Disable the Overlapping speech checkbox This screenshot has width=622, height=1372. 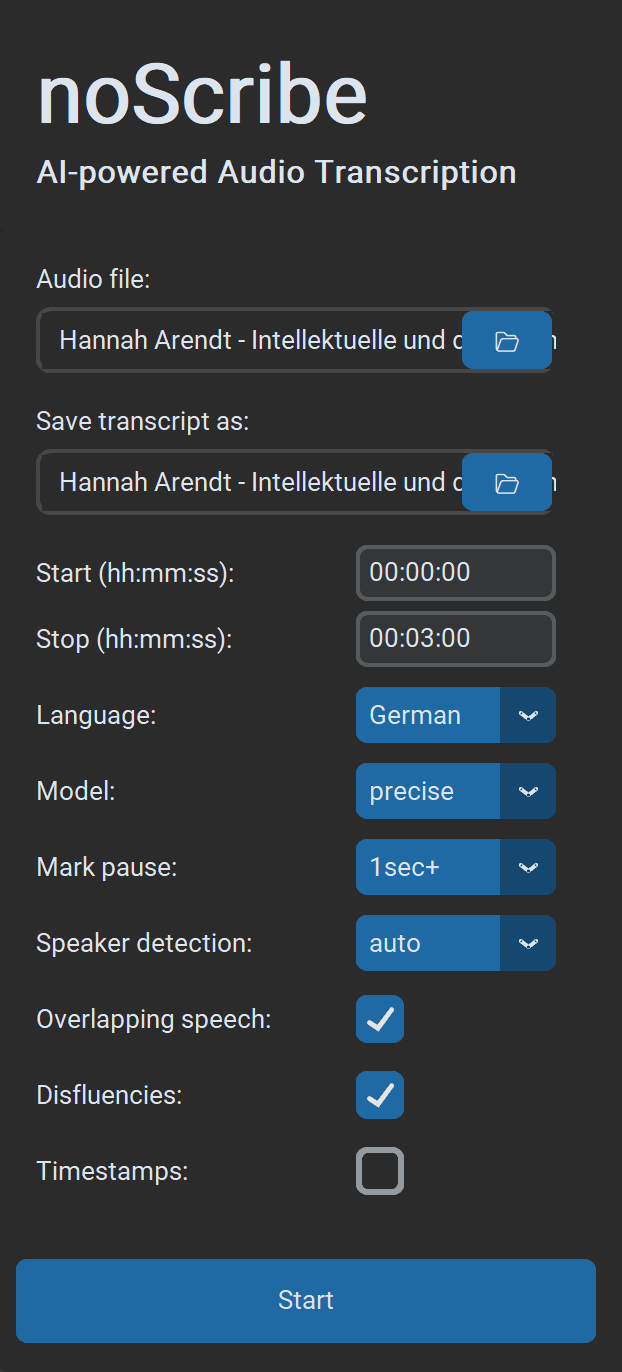click(379, 1019)
